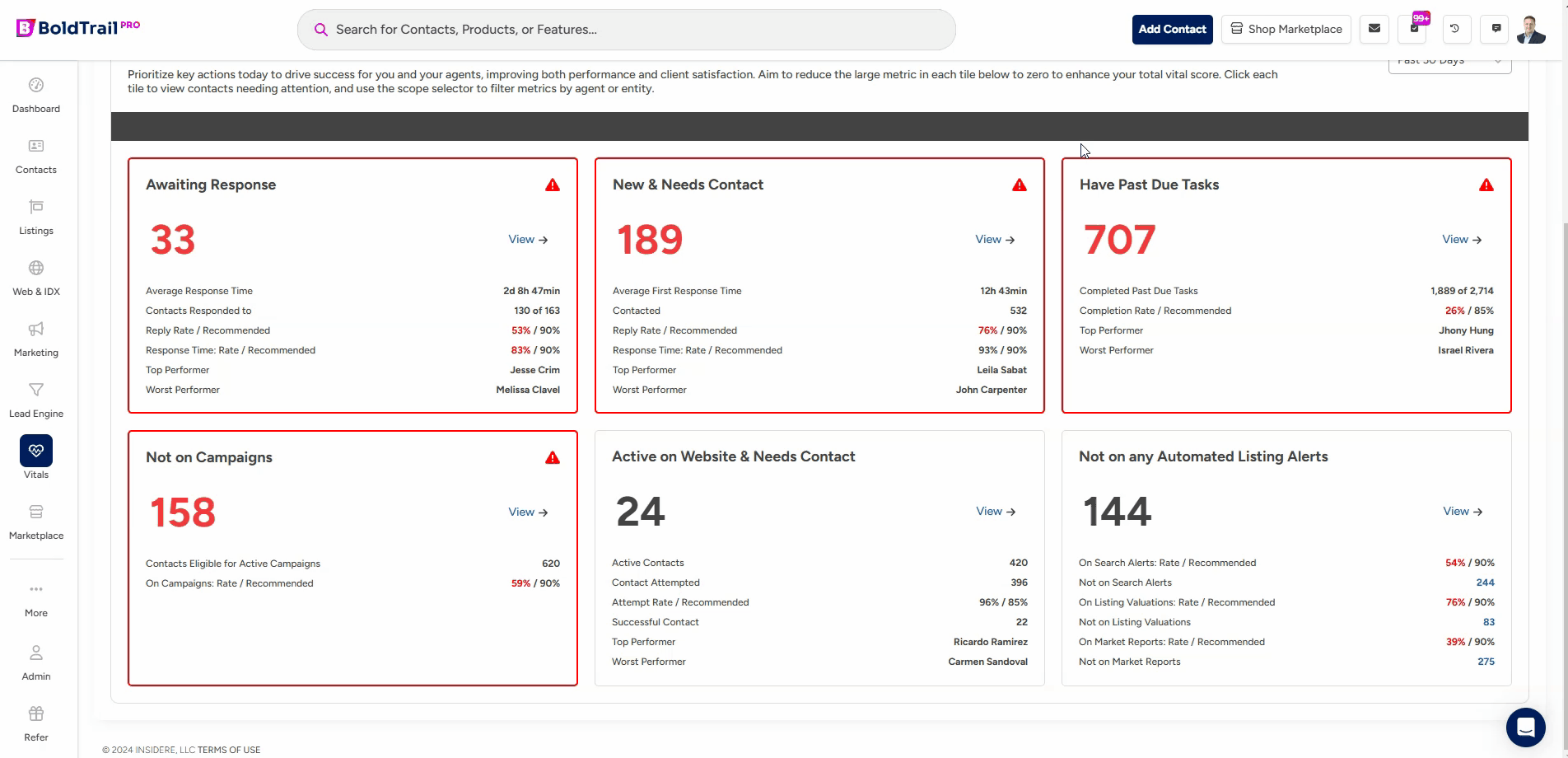Image resolution: width=1568 pixels, height=758 pixels.
Task: View Not on any Automated Listing Alerts
Action: click(x=1463, y=512)
